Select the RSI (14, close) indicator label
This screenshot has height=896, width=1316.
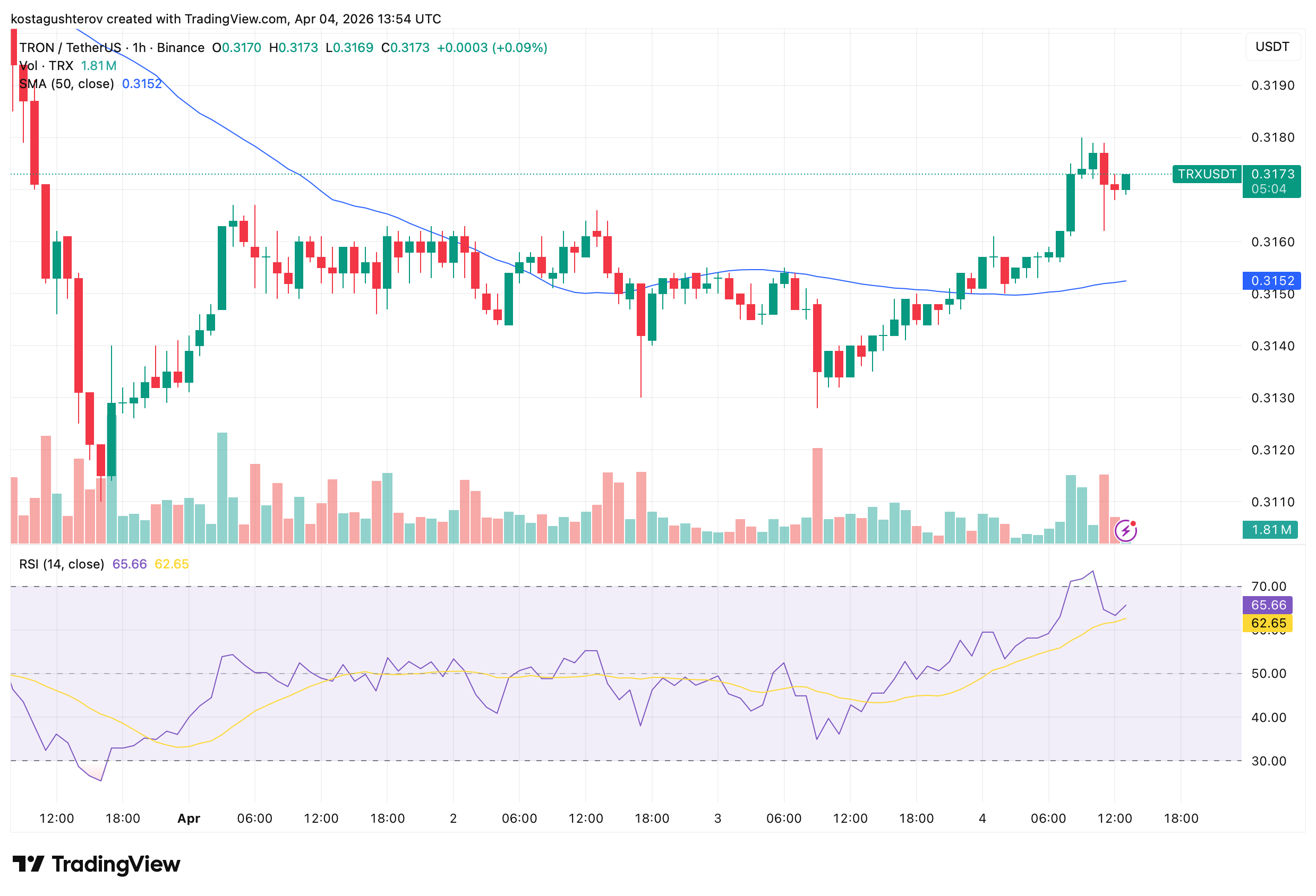coord(61,564)
